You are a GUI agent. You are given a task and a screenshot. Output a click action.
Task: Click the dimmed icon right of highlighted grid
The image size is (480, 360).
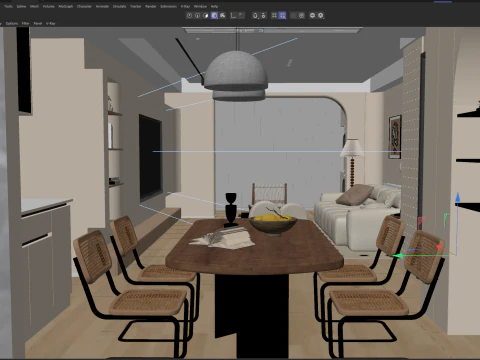(x=293, y=15)
